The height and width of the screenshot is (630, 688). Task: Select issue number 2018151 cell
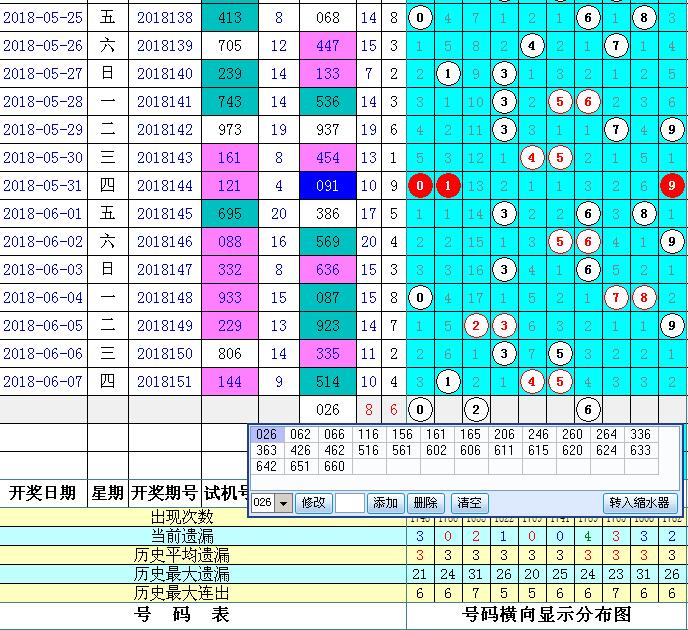164,381
